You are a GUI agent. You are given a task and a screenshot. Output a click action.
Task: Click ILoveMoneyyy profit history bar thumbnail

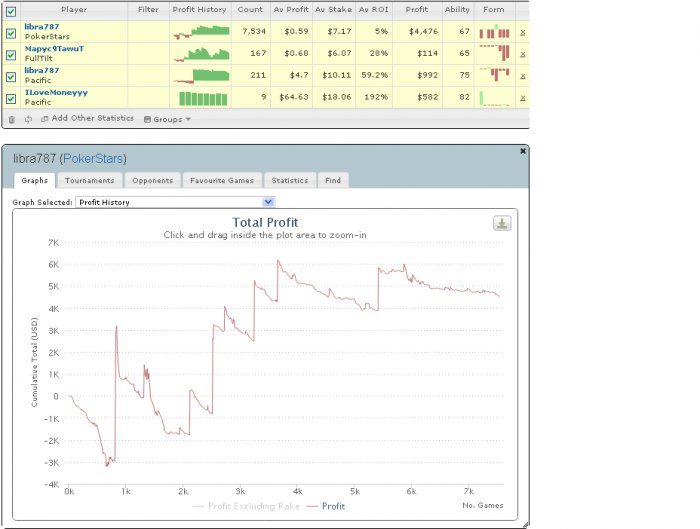click(x=203, y=98)
